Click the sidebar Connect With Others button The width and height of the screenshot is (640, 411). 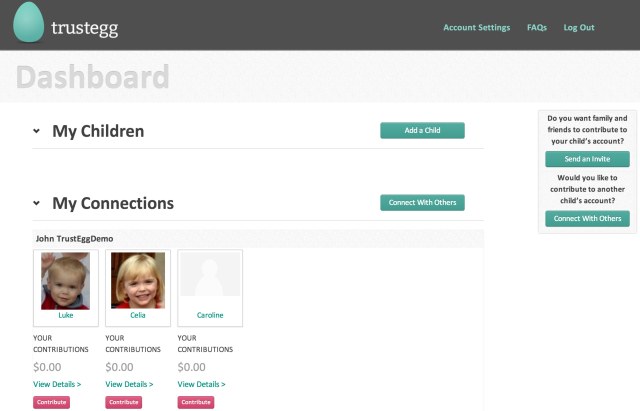point(587,219)
